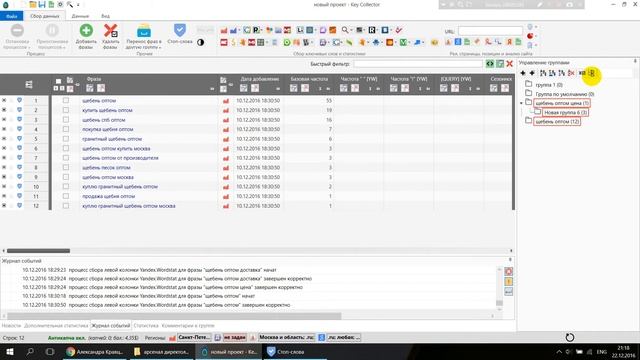Click the circular refresh icon in status bar

click(x=570, y=337)
